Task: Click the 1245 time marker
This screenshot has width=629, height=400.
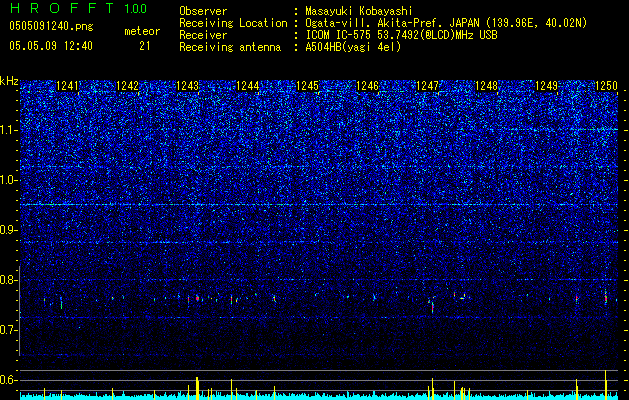Action: 307,85
